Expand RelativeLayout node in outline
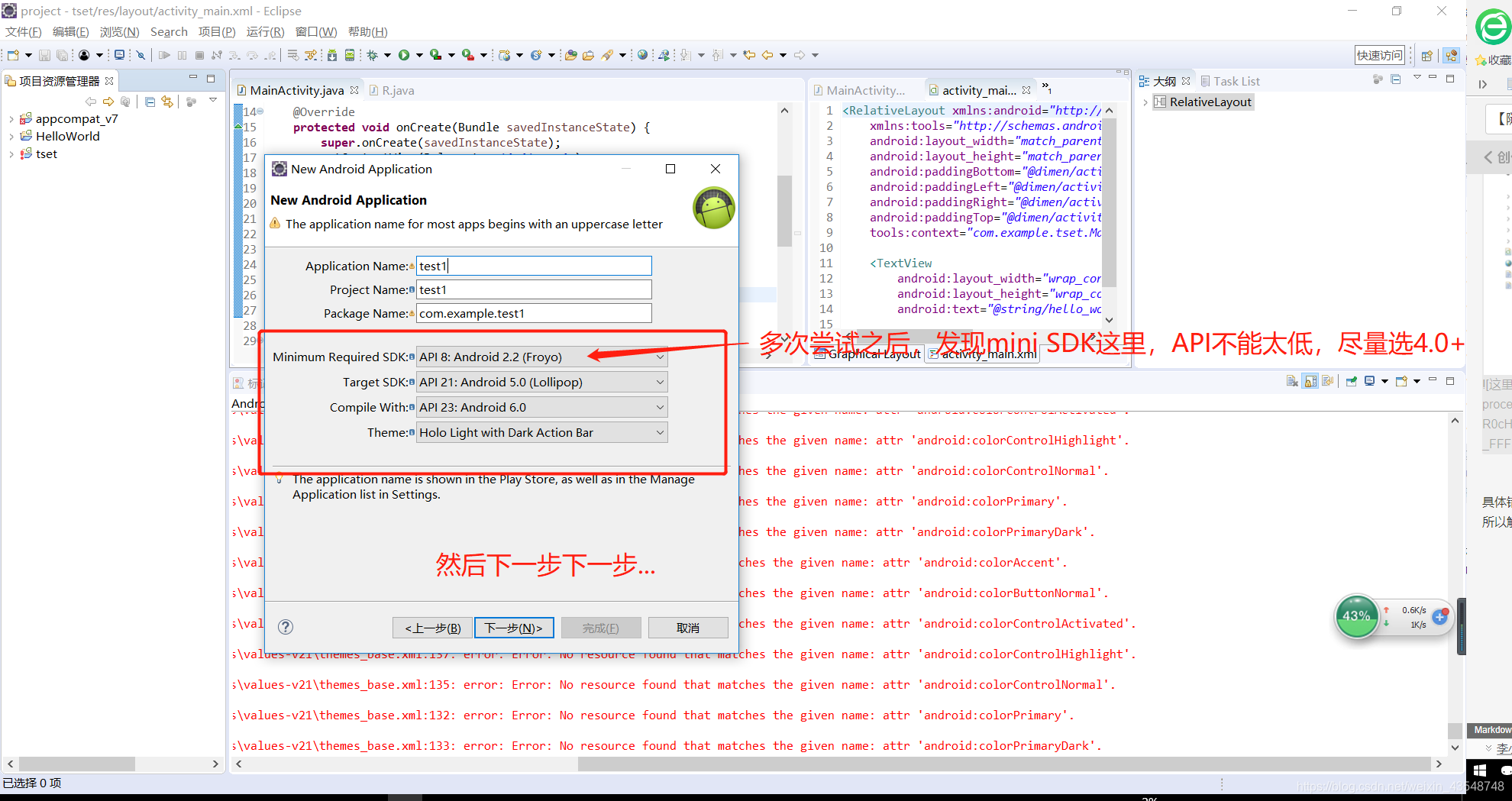1512x801 pixels. [1145, 102]
